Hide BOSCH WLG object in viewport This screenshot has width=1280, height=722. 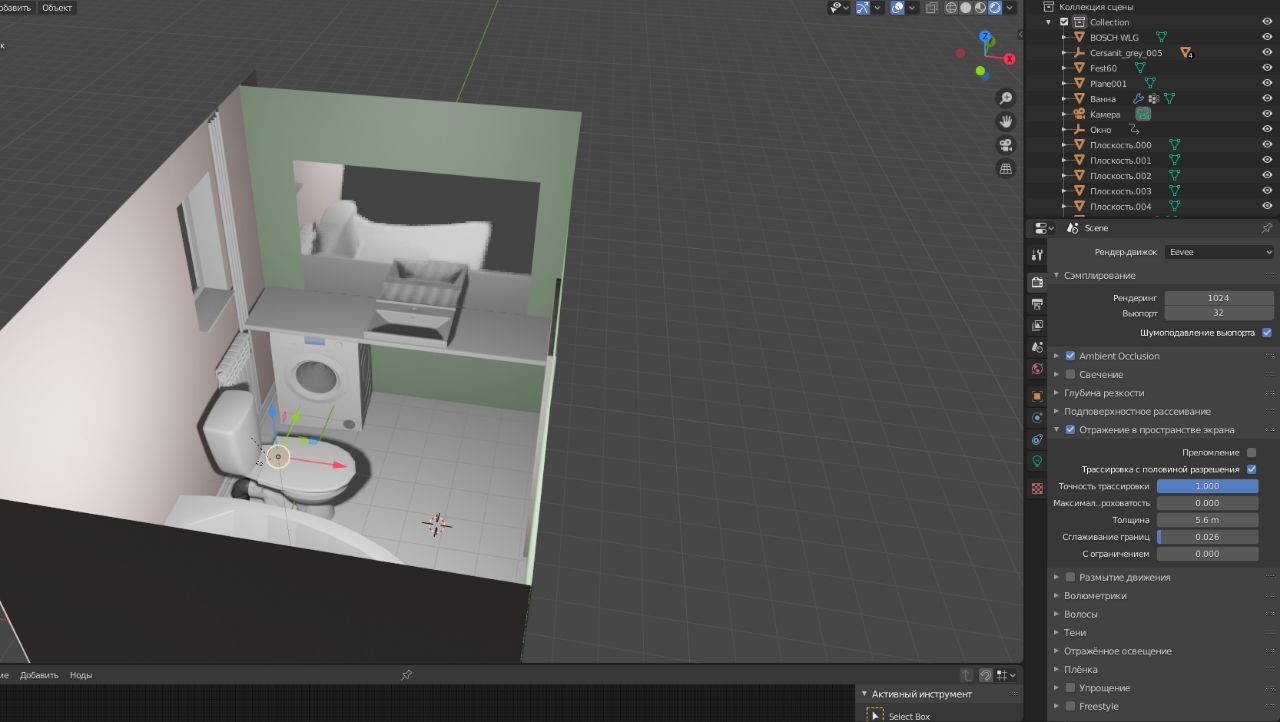point(1267,37)
